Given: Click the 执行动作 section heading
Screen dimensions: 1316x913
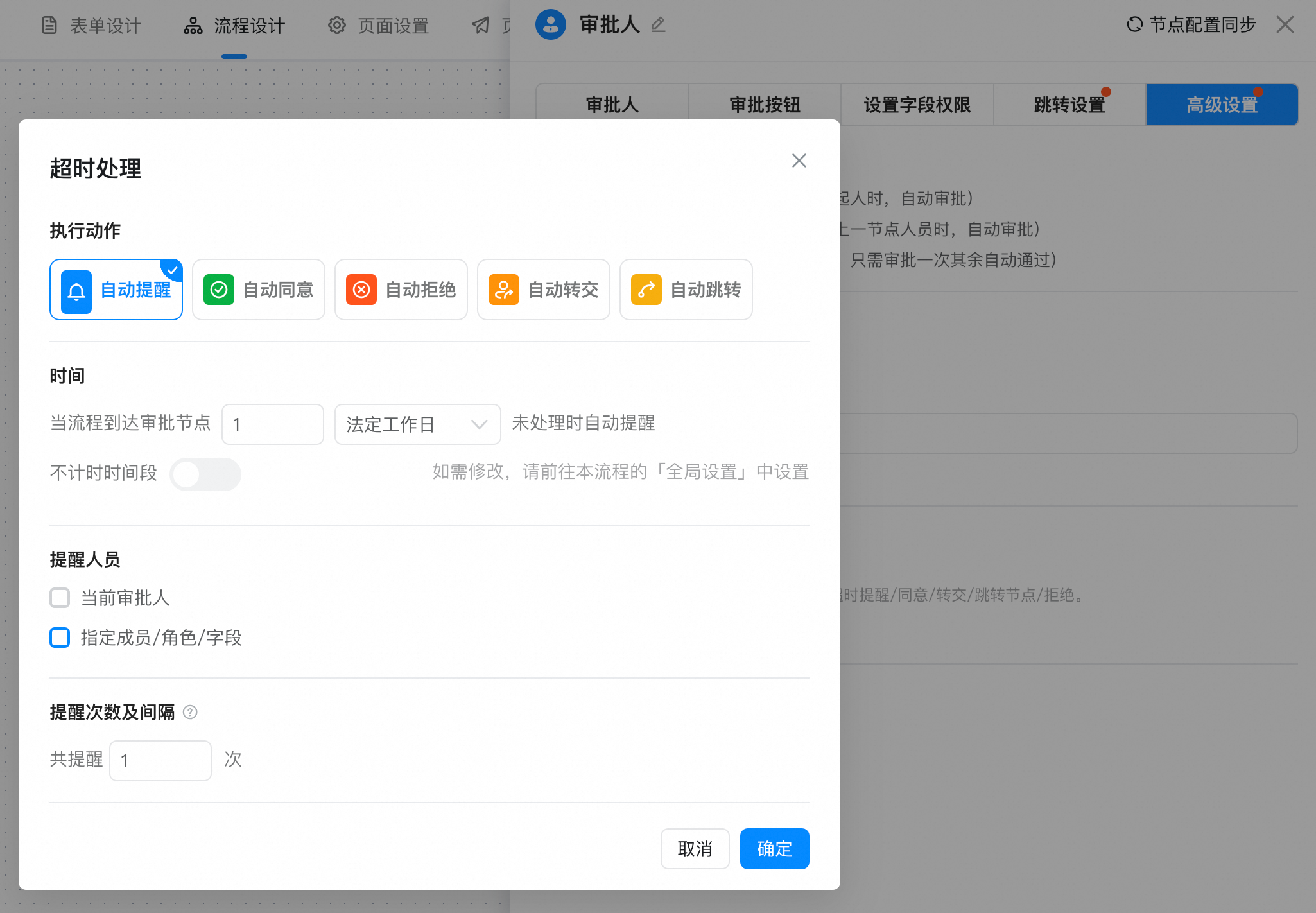Looking at the screenshot, I should pyautogui.click(x=85, y=230).
